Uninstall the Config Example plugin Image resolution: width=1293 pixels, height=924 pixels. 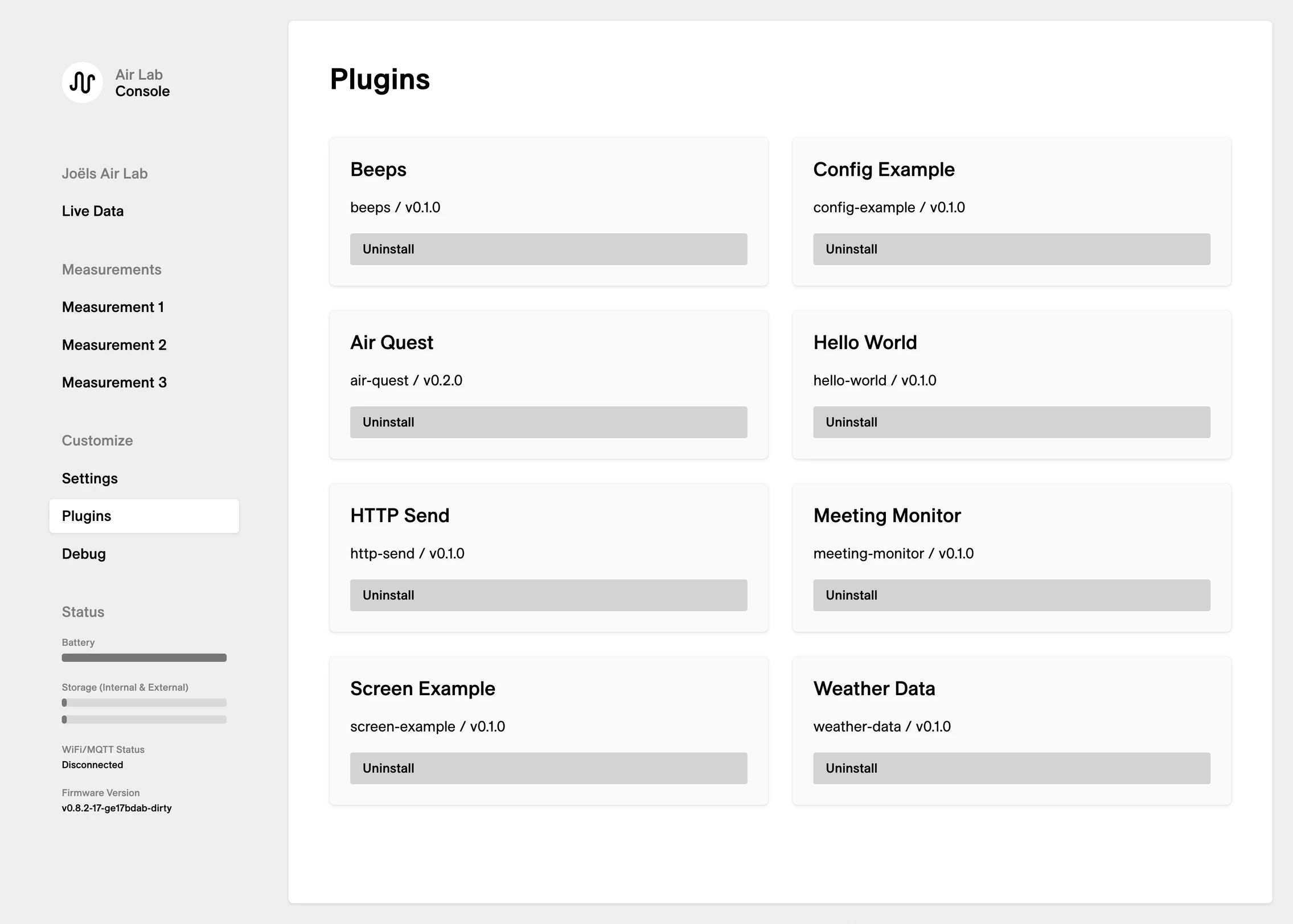point(1011,249)
